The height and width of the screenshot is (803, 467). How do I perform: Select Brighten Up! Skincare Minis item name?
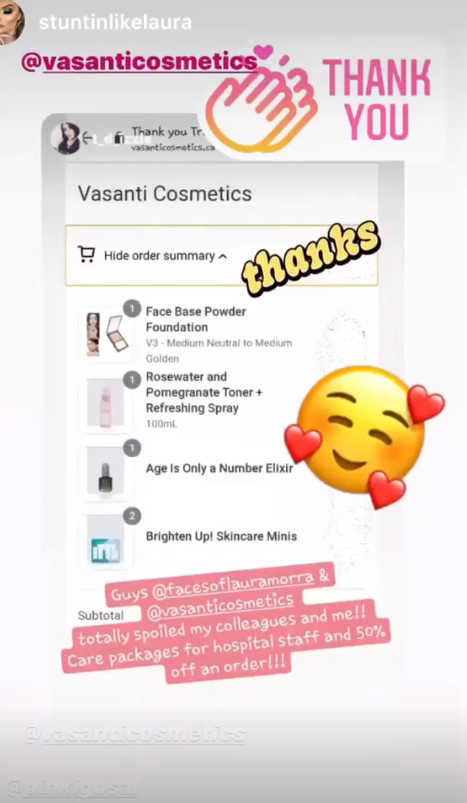[221, 536]
